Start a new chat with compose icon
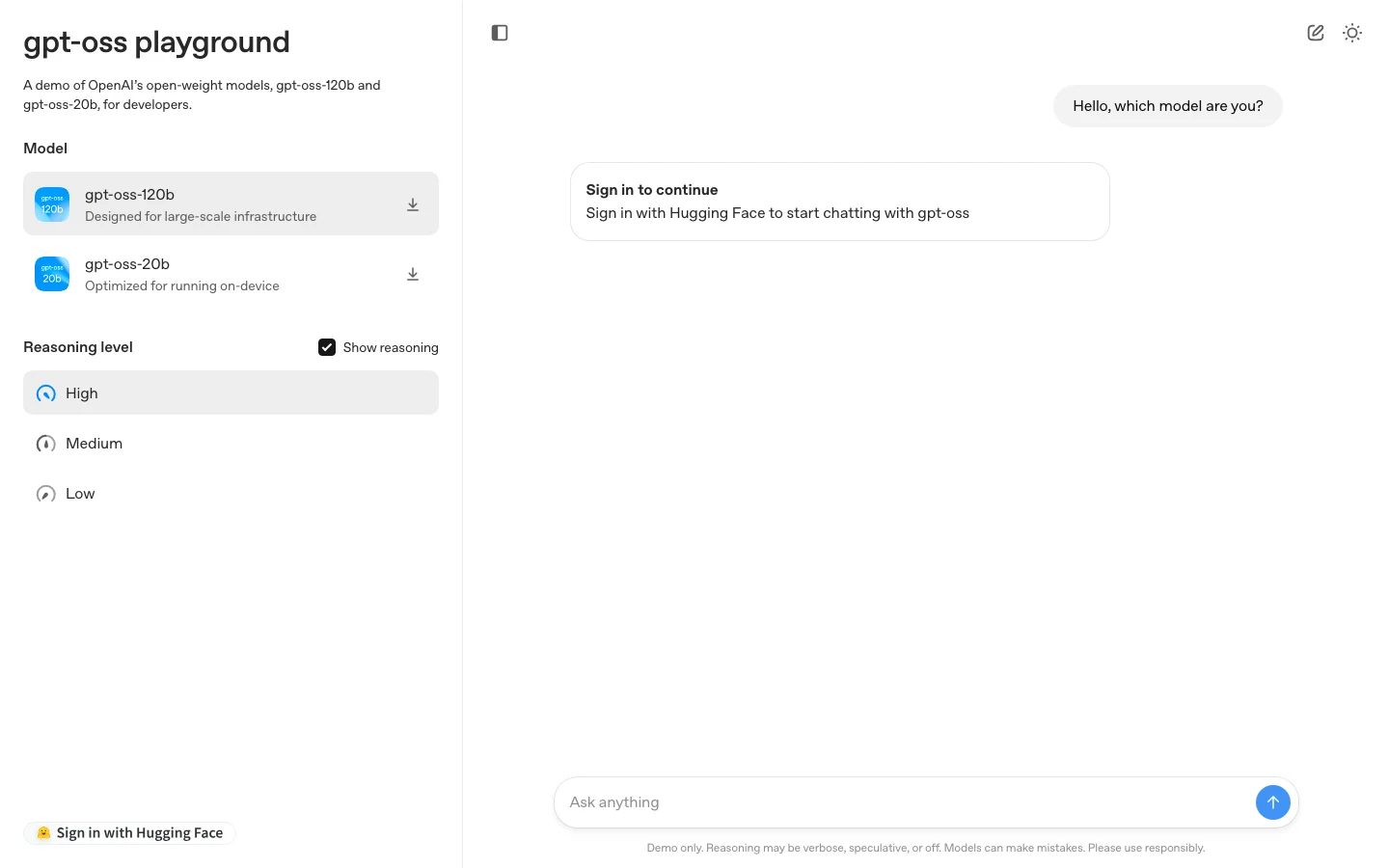 click(x=1316, y=33)
